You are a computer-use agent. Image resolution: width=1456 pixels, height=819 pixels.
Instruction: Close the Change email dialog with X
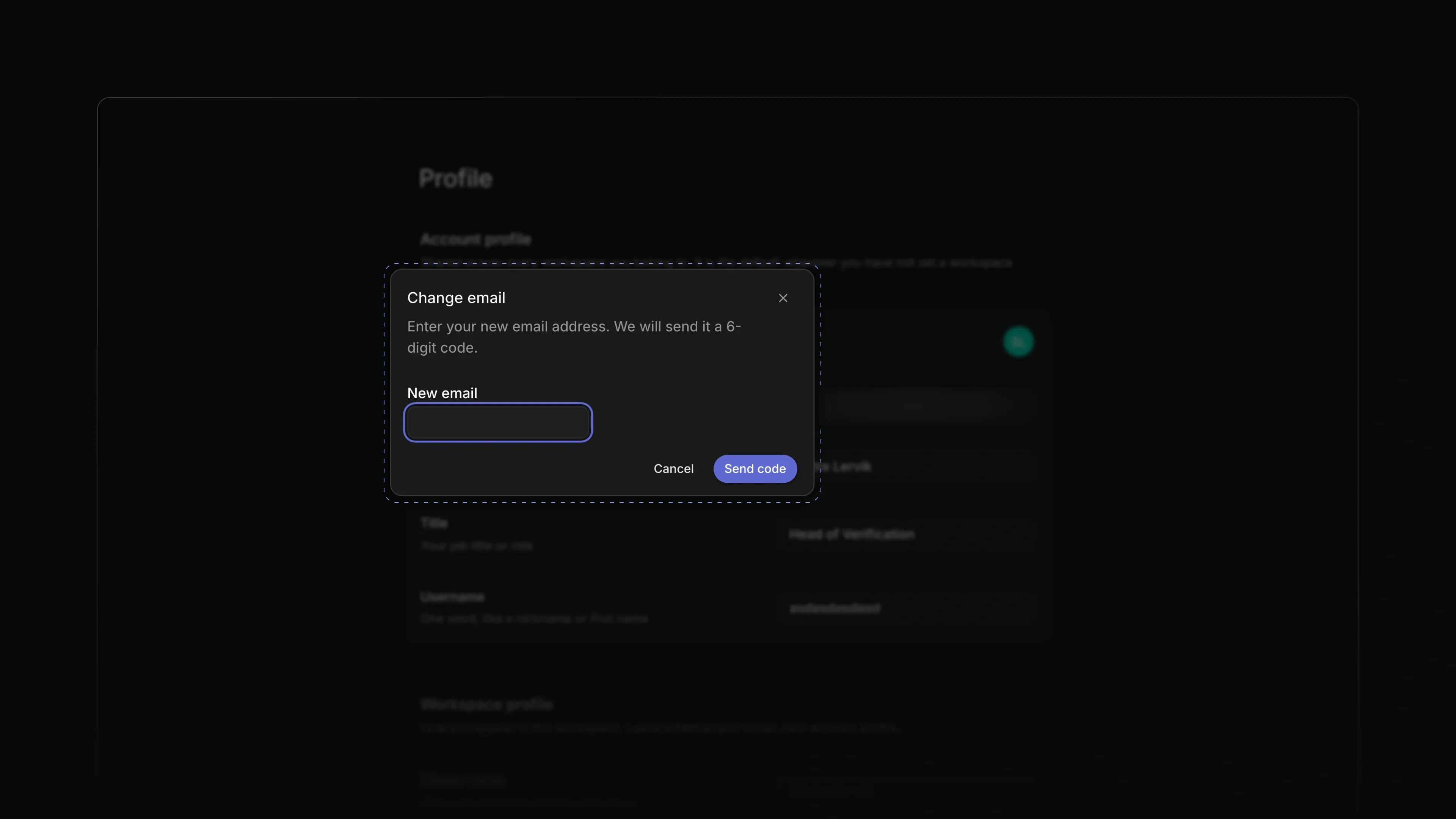783,298
